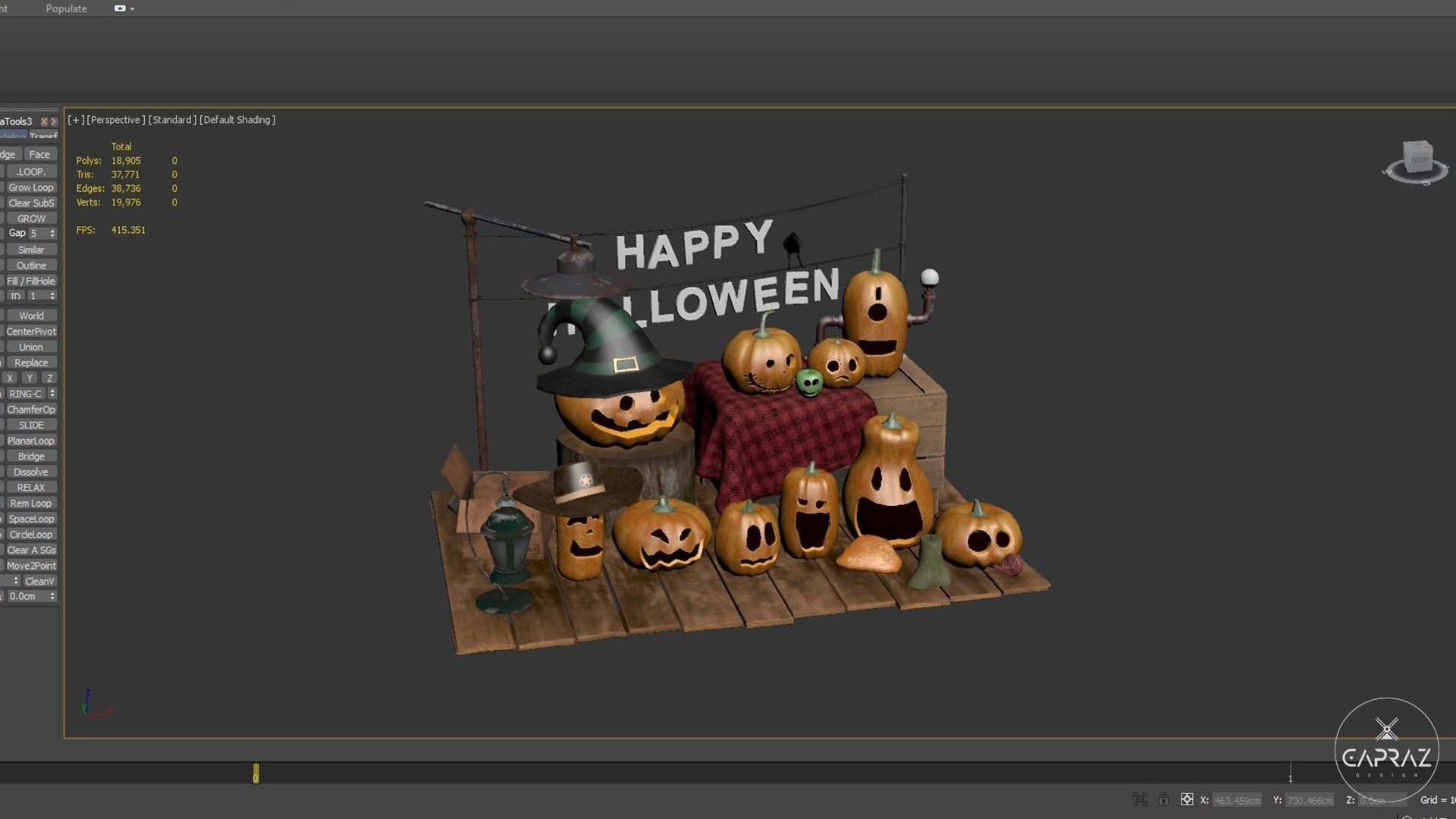
Task: Click the ChamferOp button
Action: tap(31, 409)
